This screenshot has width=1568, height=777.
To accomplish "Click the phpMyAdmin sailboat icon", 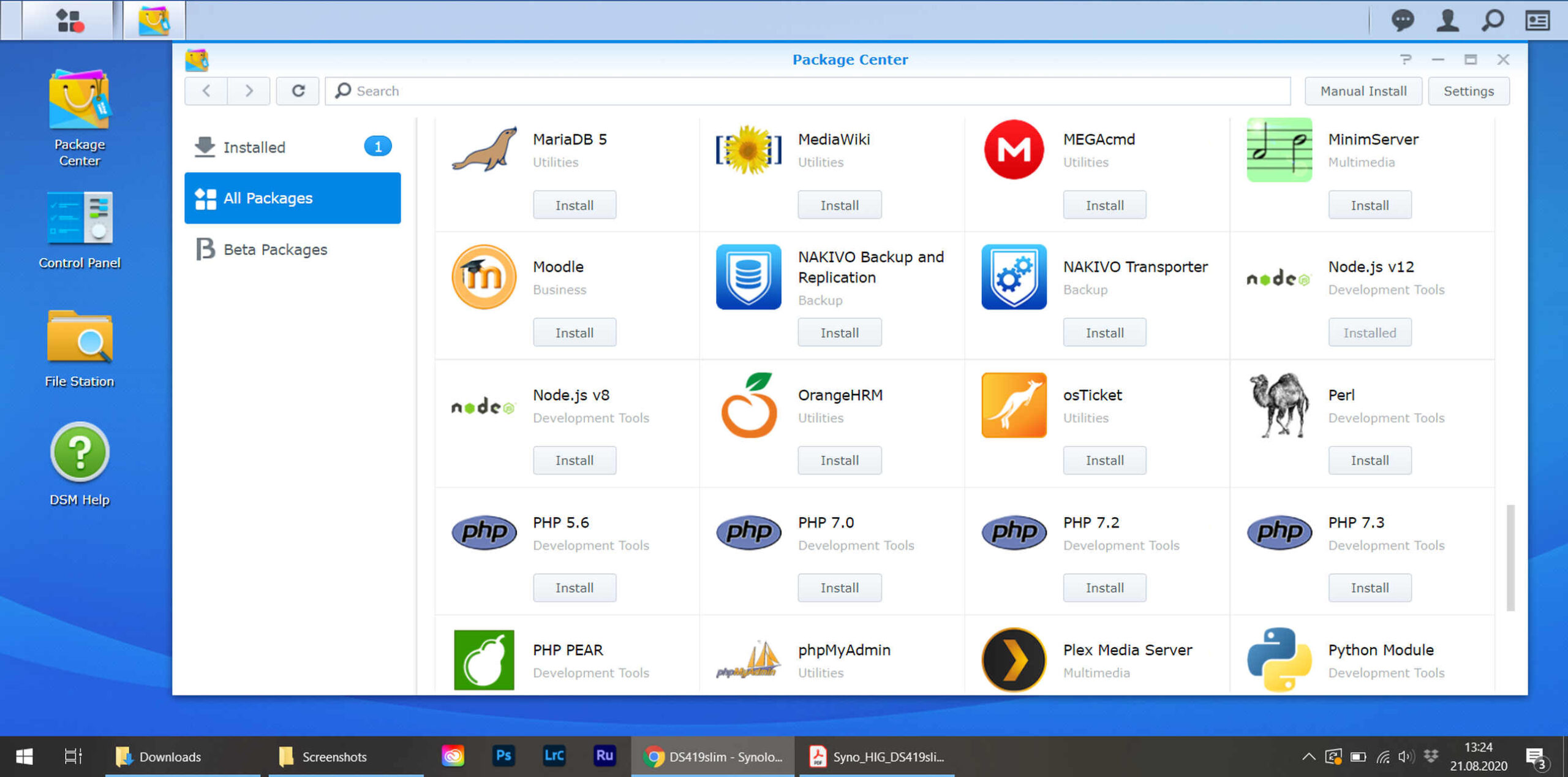I will tap(748, 660).
